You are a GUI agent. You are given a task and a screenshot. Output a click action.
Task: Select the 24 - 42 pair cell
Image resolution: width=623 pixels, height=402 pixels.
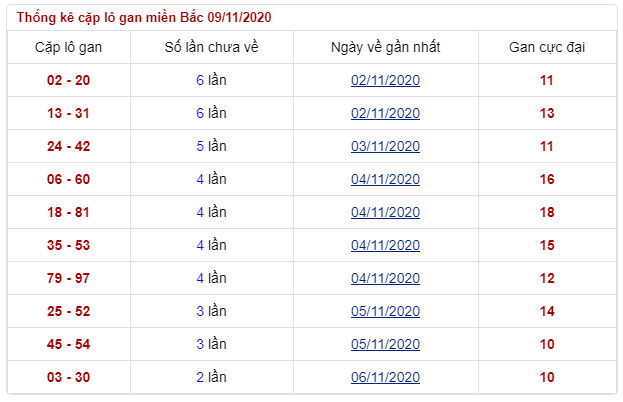[68, 146]
